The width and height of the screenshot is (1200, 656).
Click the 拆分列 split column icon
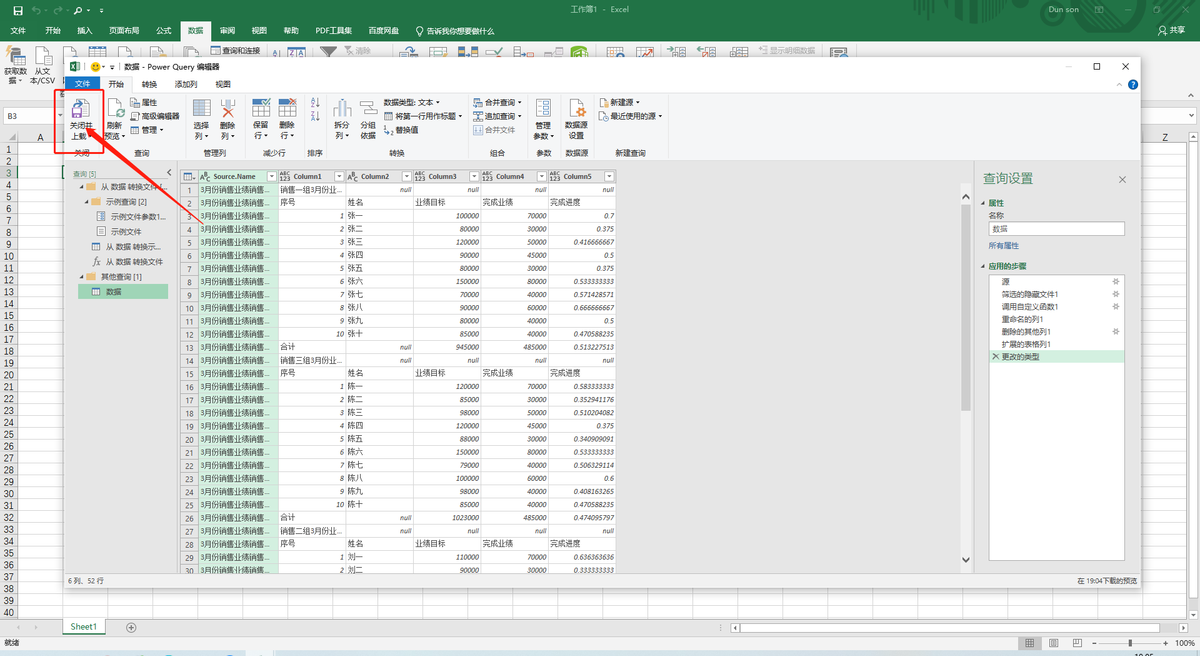[341, 111]
